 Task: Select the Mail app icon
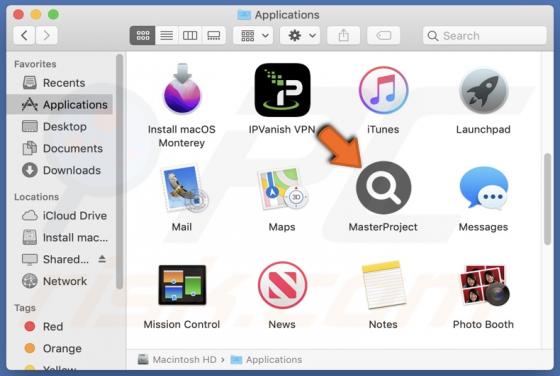click(x=184, y=187)
